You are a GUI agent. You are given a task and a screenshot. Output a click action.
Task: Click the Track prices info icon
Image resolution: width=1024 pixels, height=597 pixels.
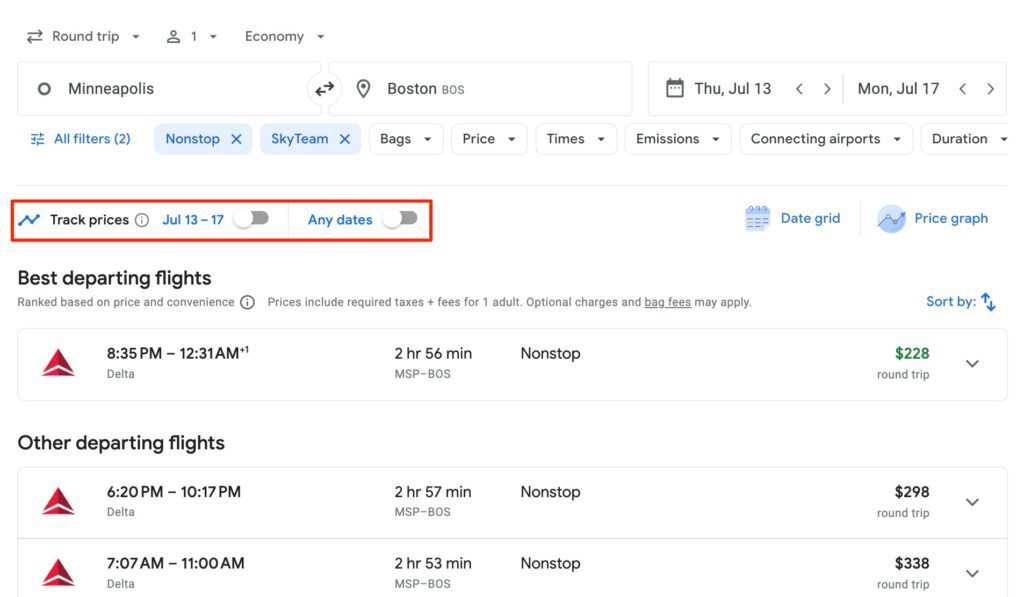click(x=142, y=220)
